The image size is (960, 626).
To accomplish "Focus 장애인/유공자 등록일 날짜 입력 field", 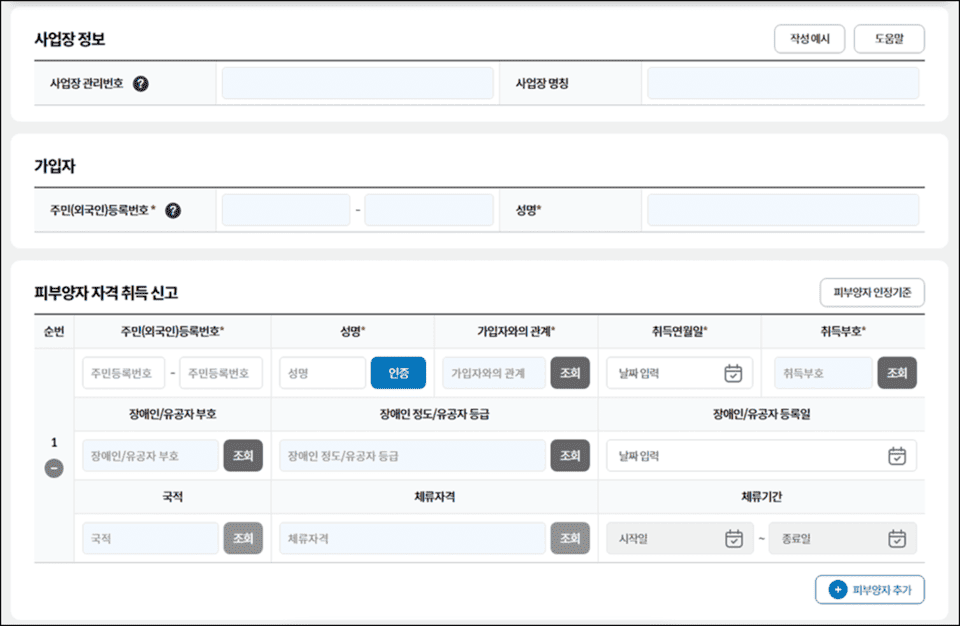I will coord(761,456).
